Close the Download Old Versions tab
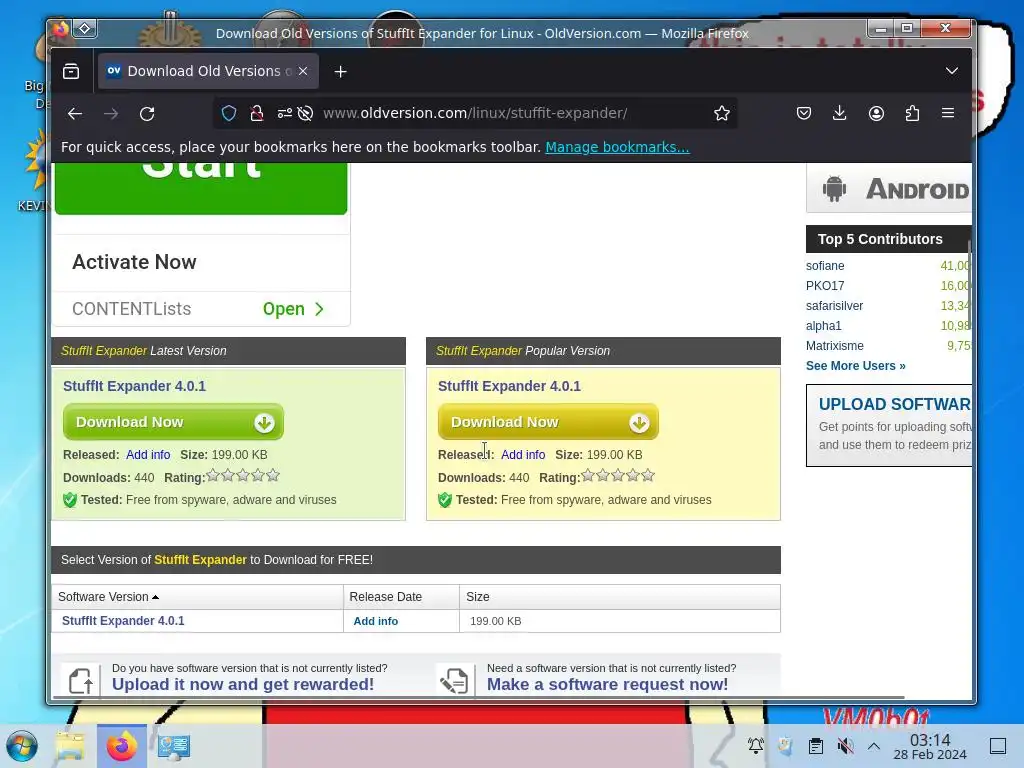The height and width of the screenshot is (768, 1024). point(303,71)
